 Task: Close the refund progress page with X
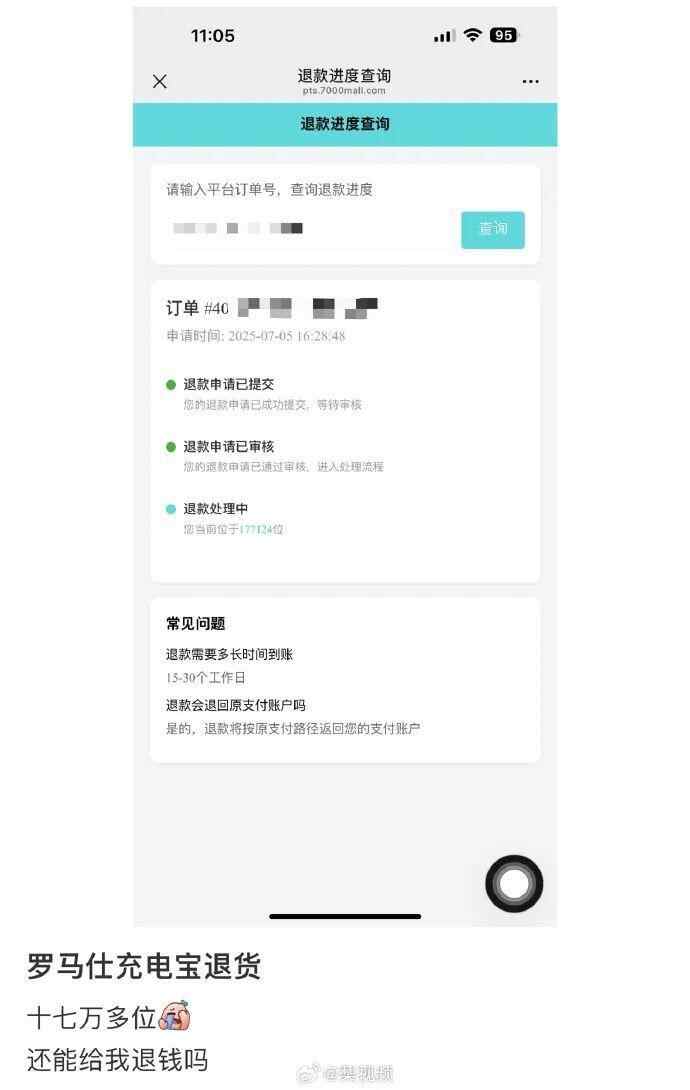[160, 81]
